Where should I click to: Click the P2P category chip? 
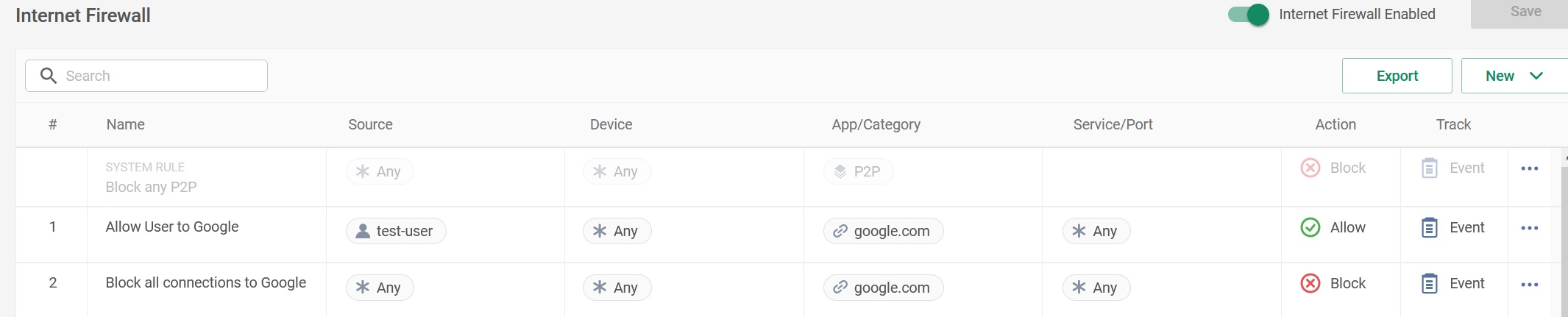pyautogui.click(x=858, y=171)
